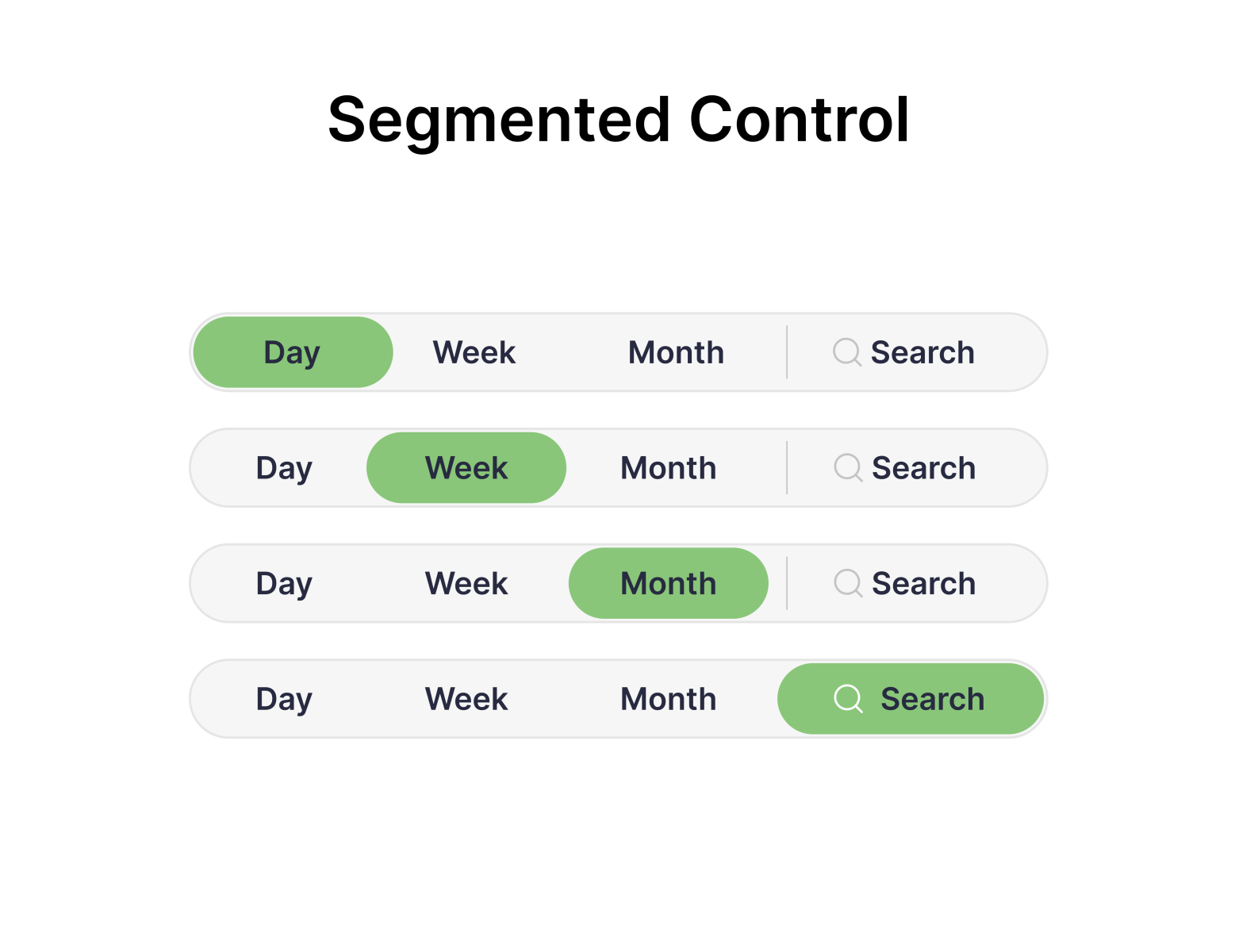This screenshot has width=1235, height=952.
Task: Select the highlighted green Day segment
Action: coord(293,352)
